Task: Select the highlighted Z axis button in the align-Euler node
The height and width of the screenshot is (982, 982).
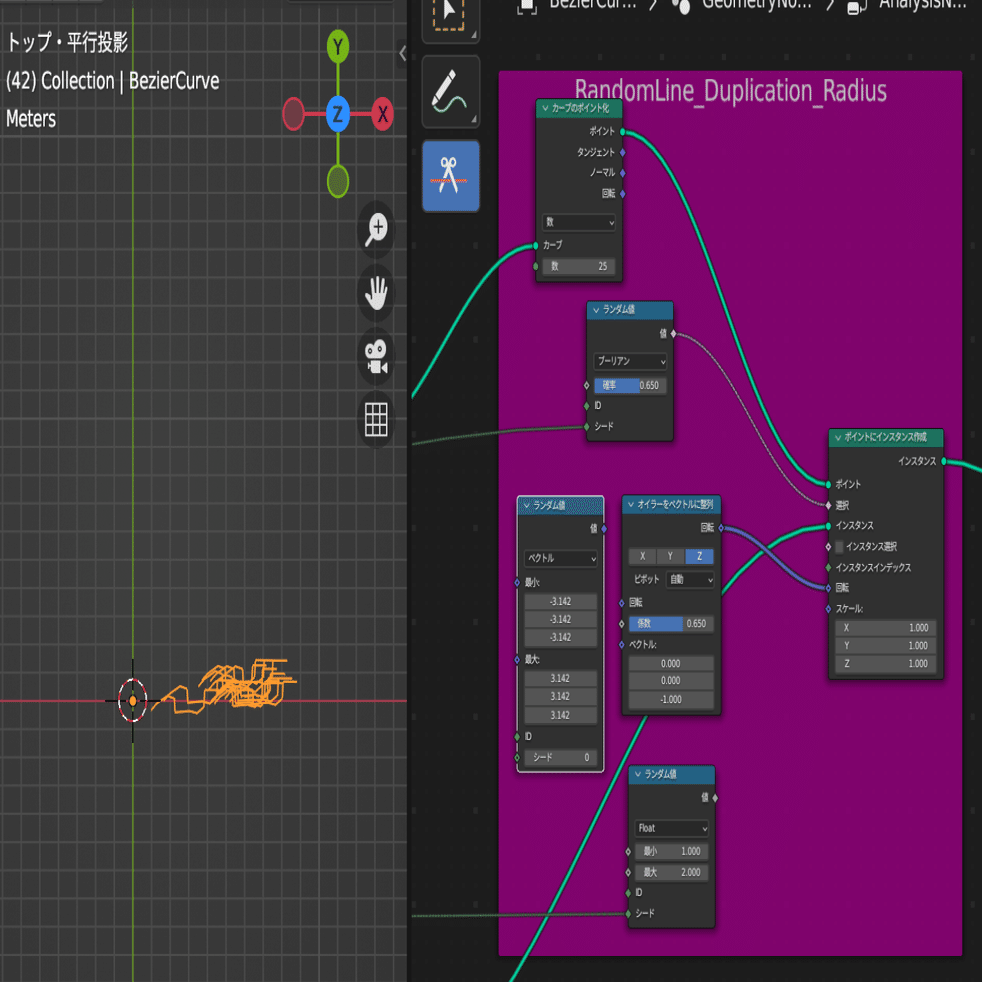Action: pyautogui.click(x=700, y=556)
